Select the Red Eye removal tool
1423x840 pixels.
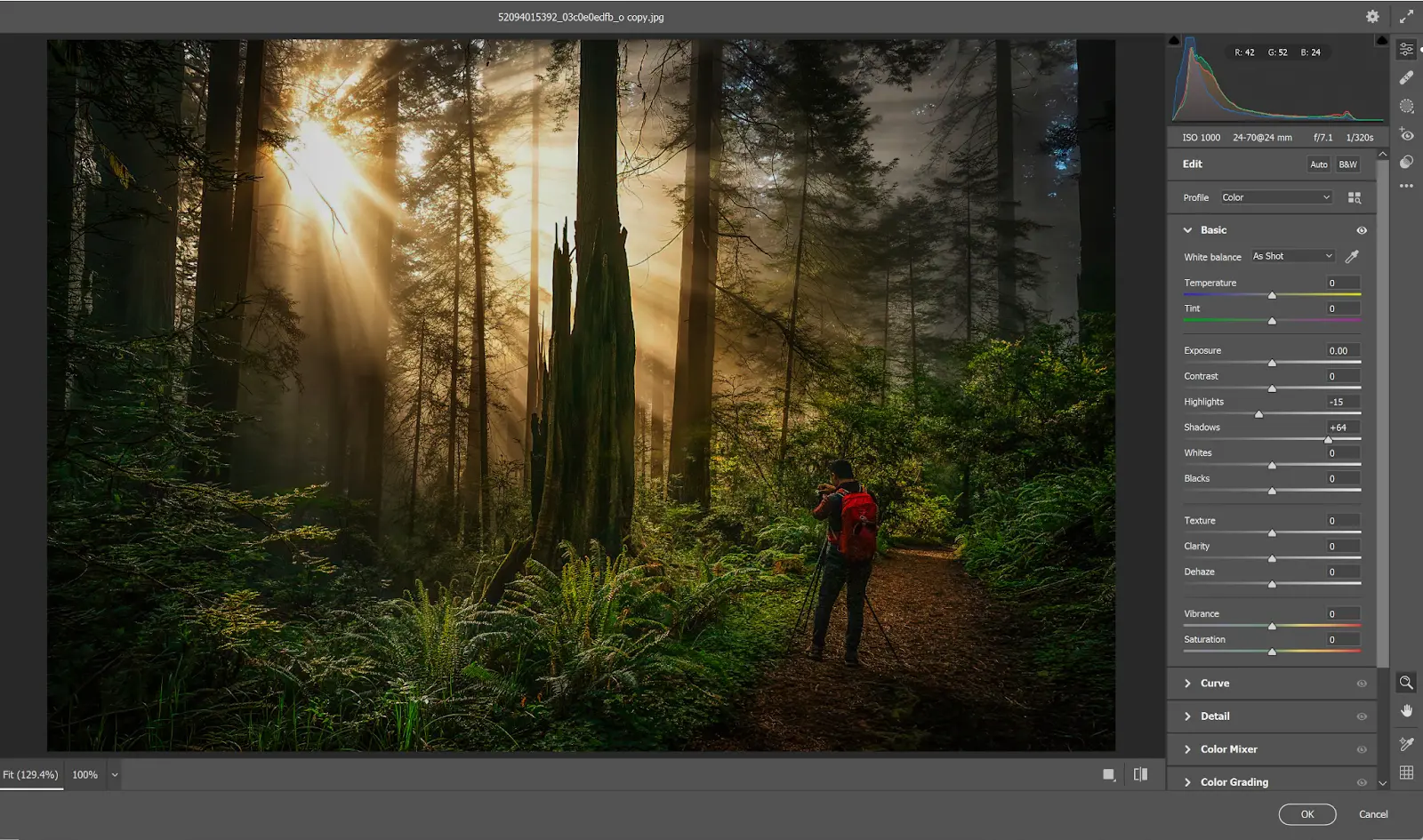click(1406, 134)
